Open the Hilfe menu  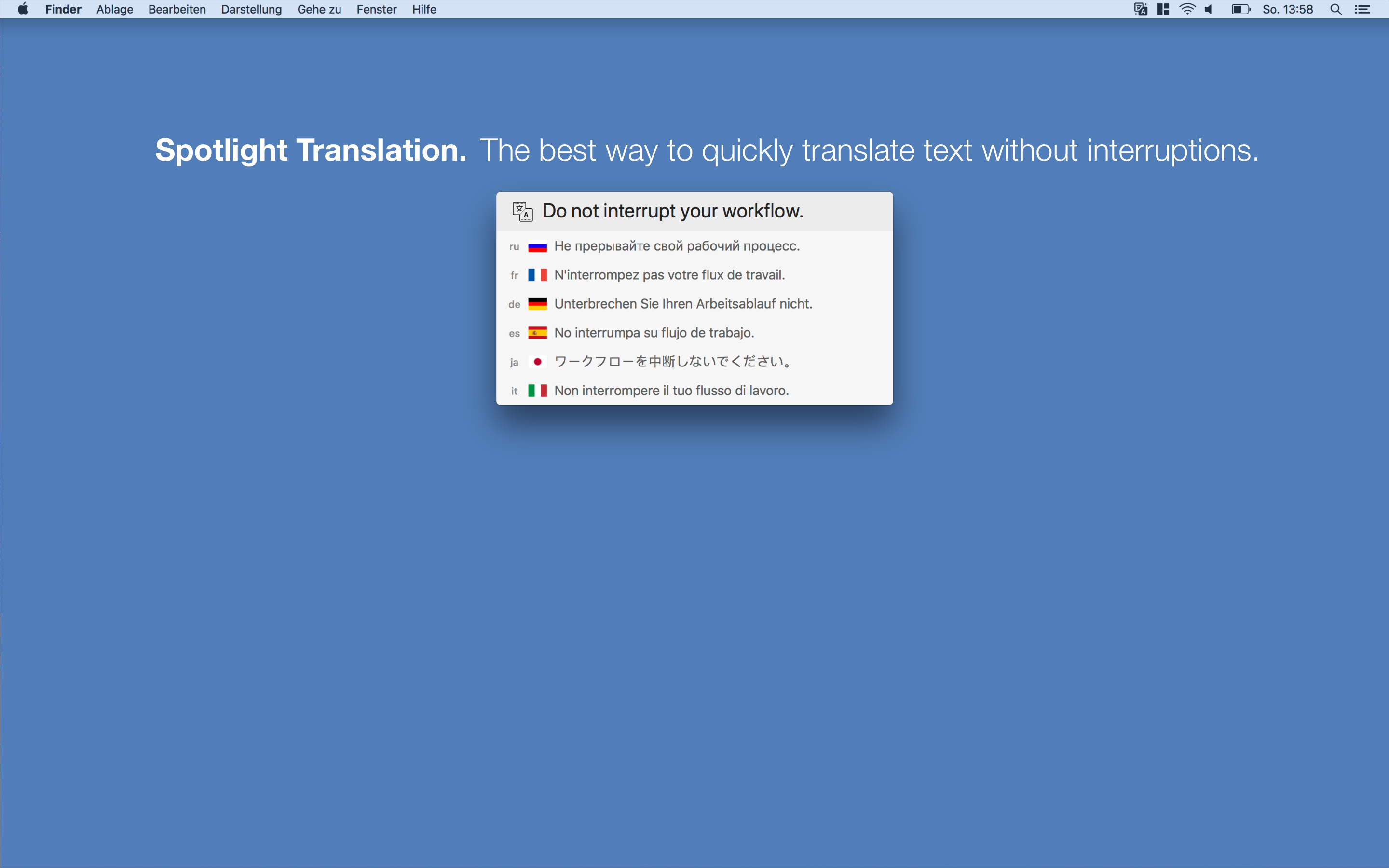423,9
